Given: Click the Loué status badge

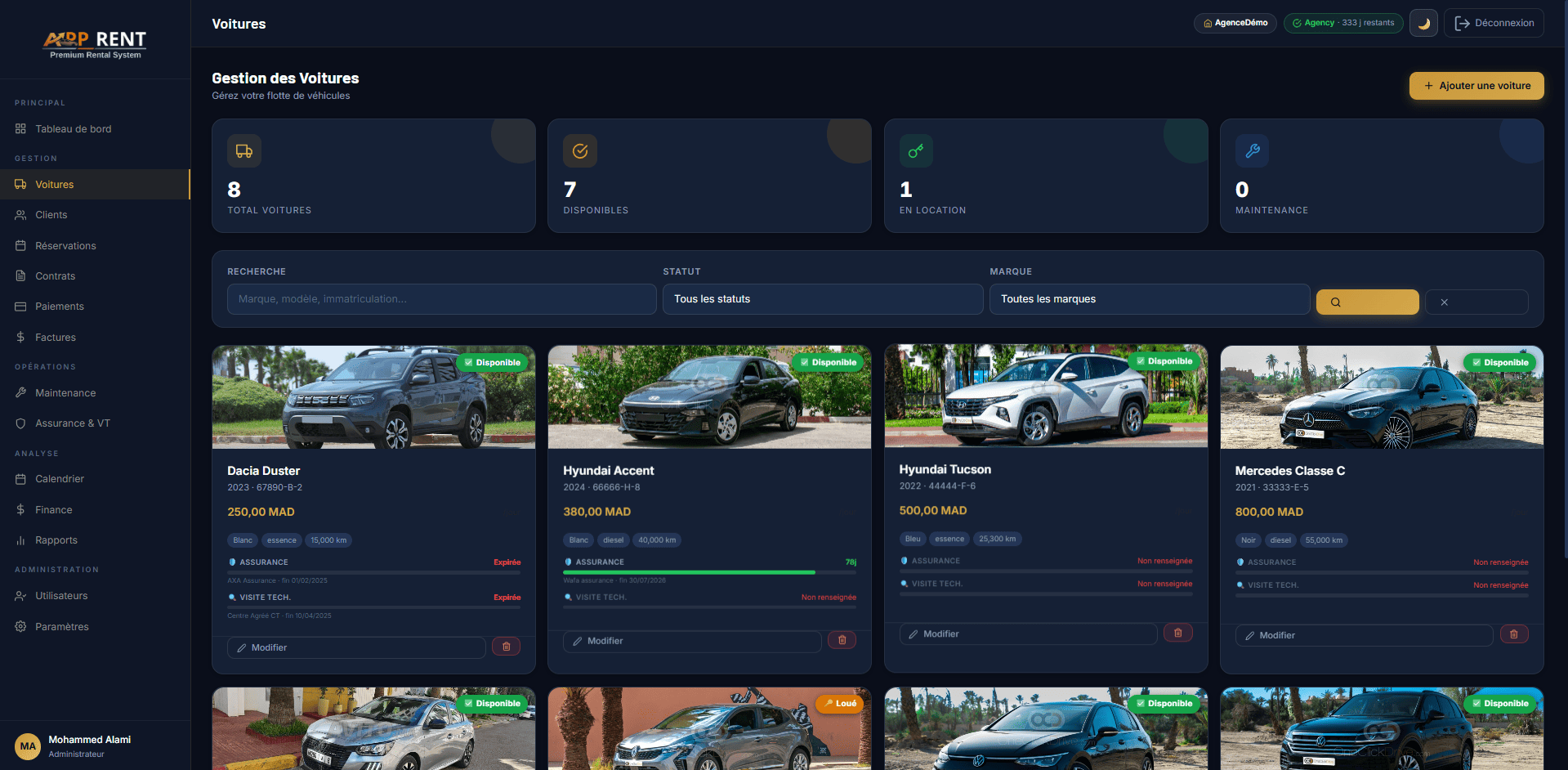Looking at the screenshot, I should (840, 704).
